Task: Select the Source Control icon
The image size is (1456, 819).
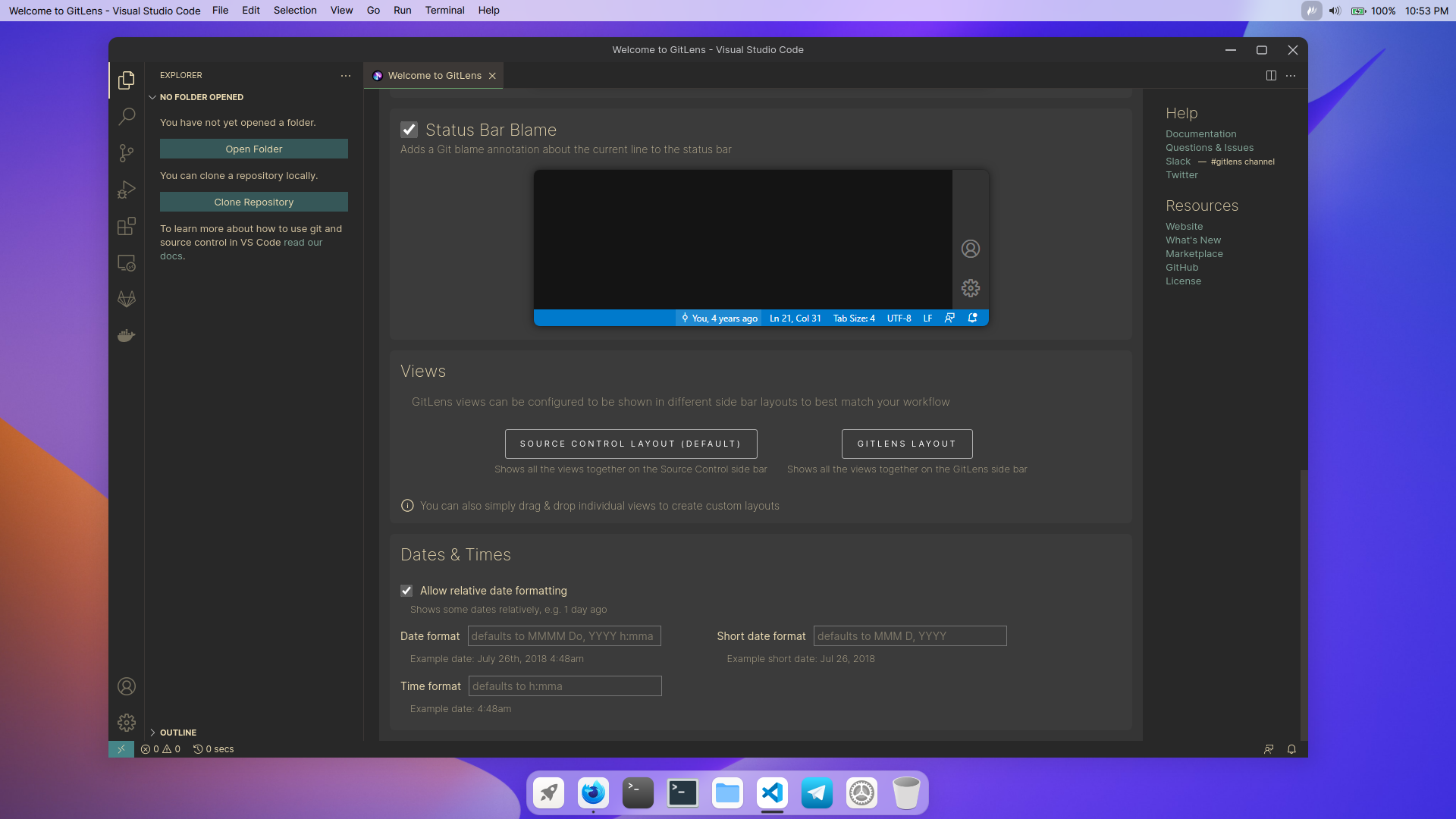Action: (x=126, y=152)
